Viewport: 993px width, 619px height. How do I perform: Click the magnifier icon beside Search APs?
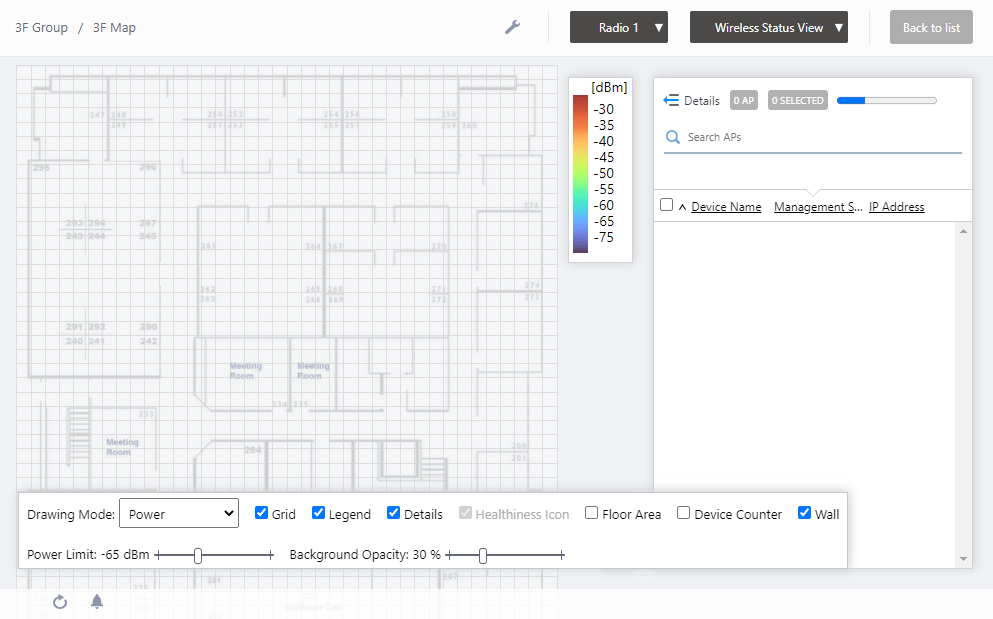(x=673, y=137)
